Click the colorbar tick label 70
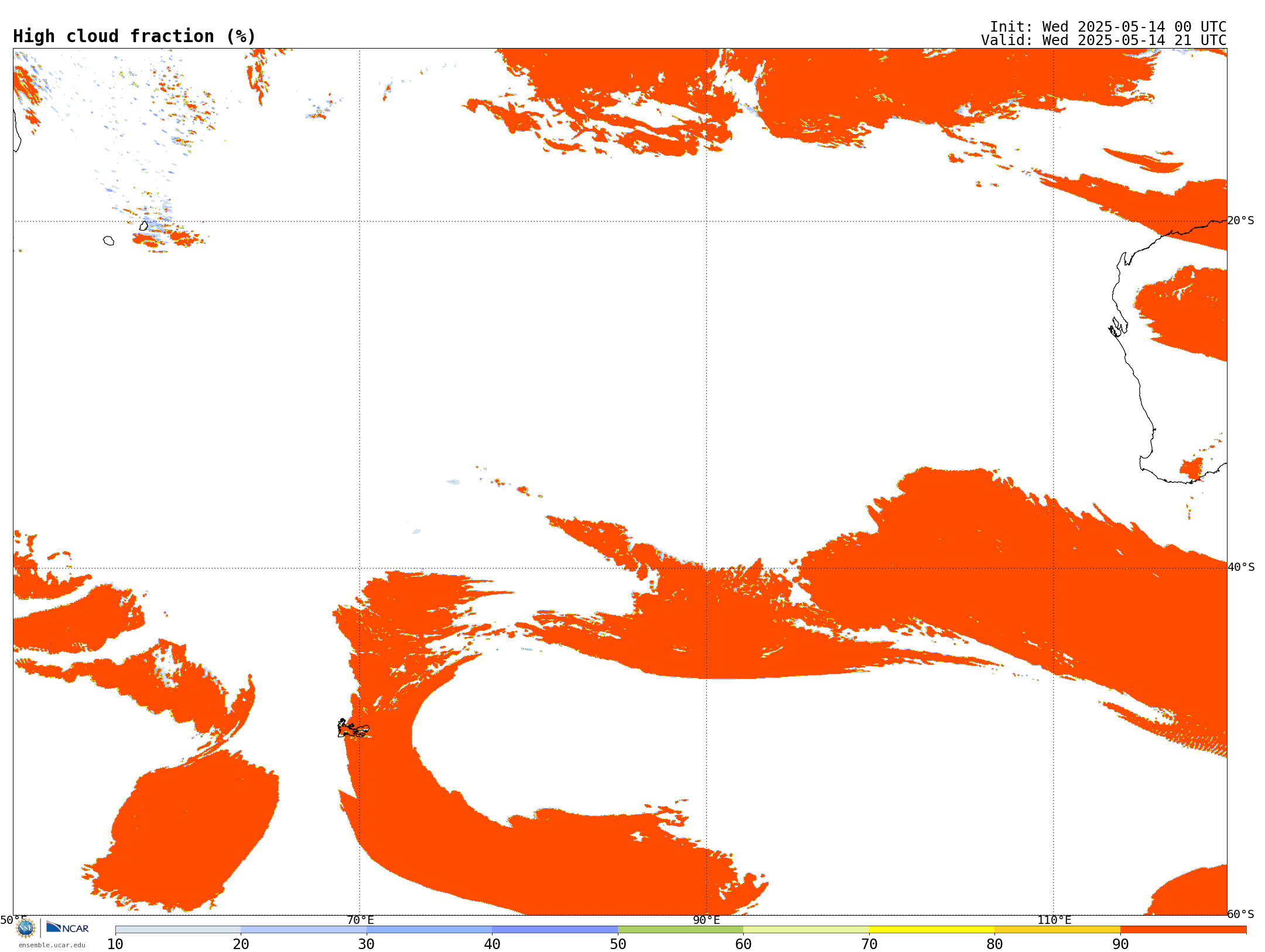This screenshot has height=952, width=1265. pos(869,944)
